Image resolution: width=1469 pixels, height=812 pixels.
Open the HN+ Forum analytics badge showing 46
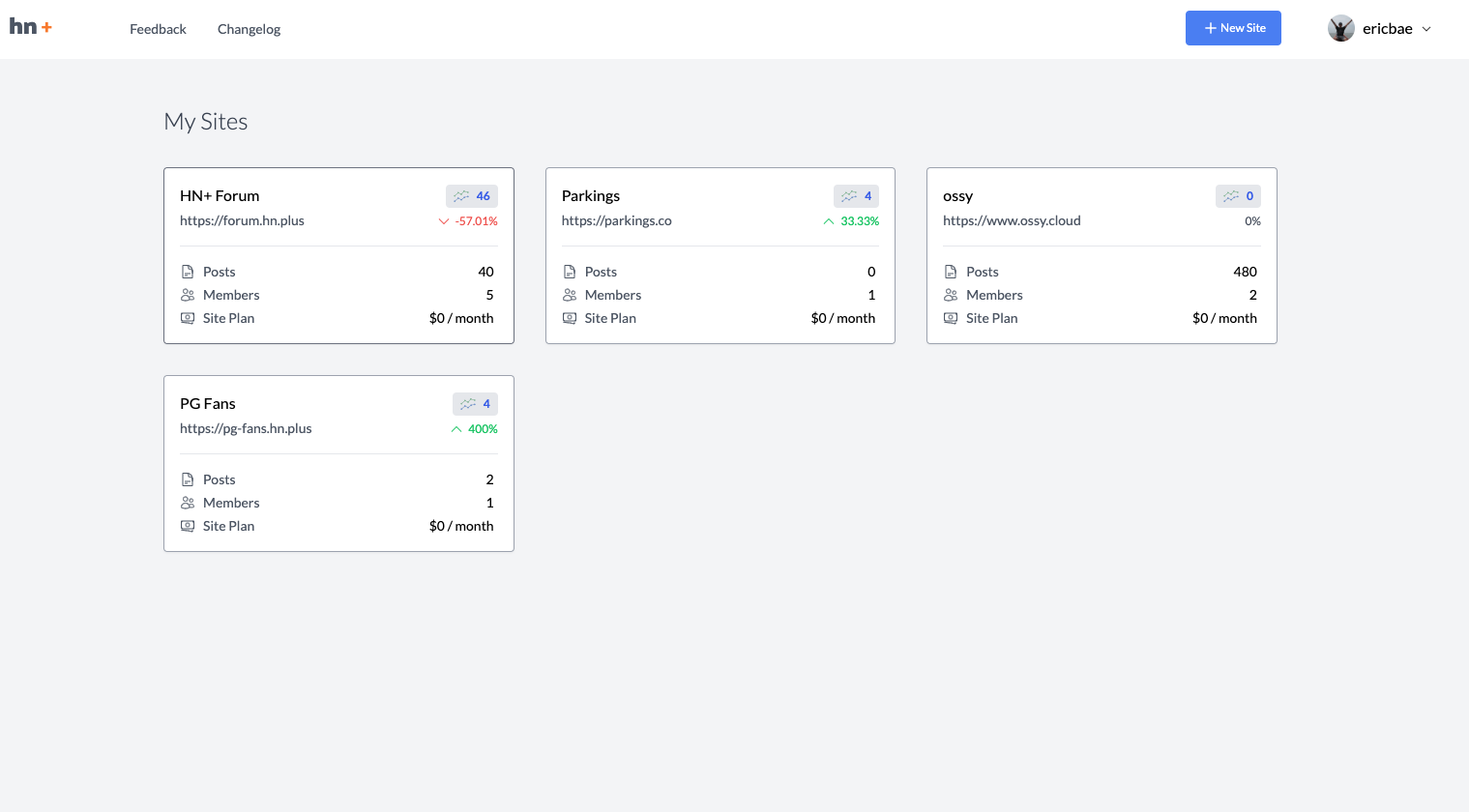472,196
